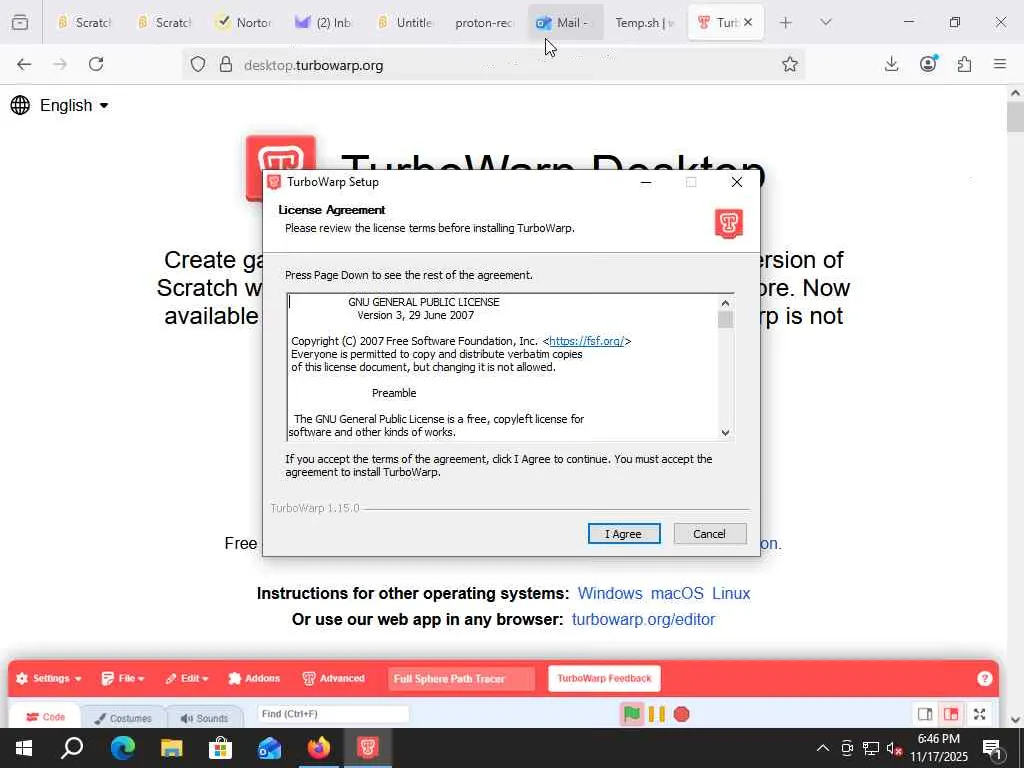1024x768 pixels.
Task: Click the red stop icon
Action: [681, 714]
